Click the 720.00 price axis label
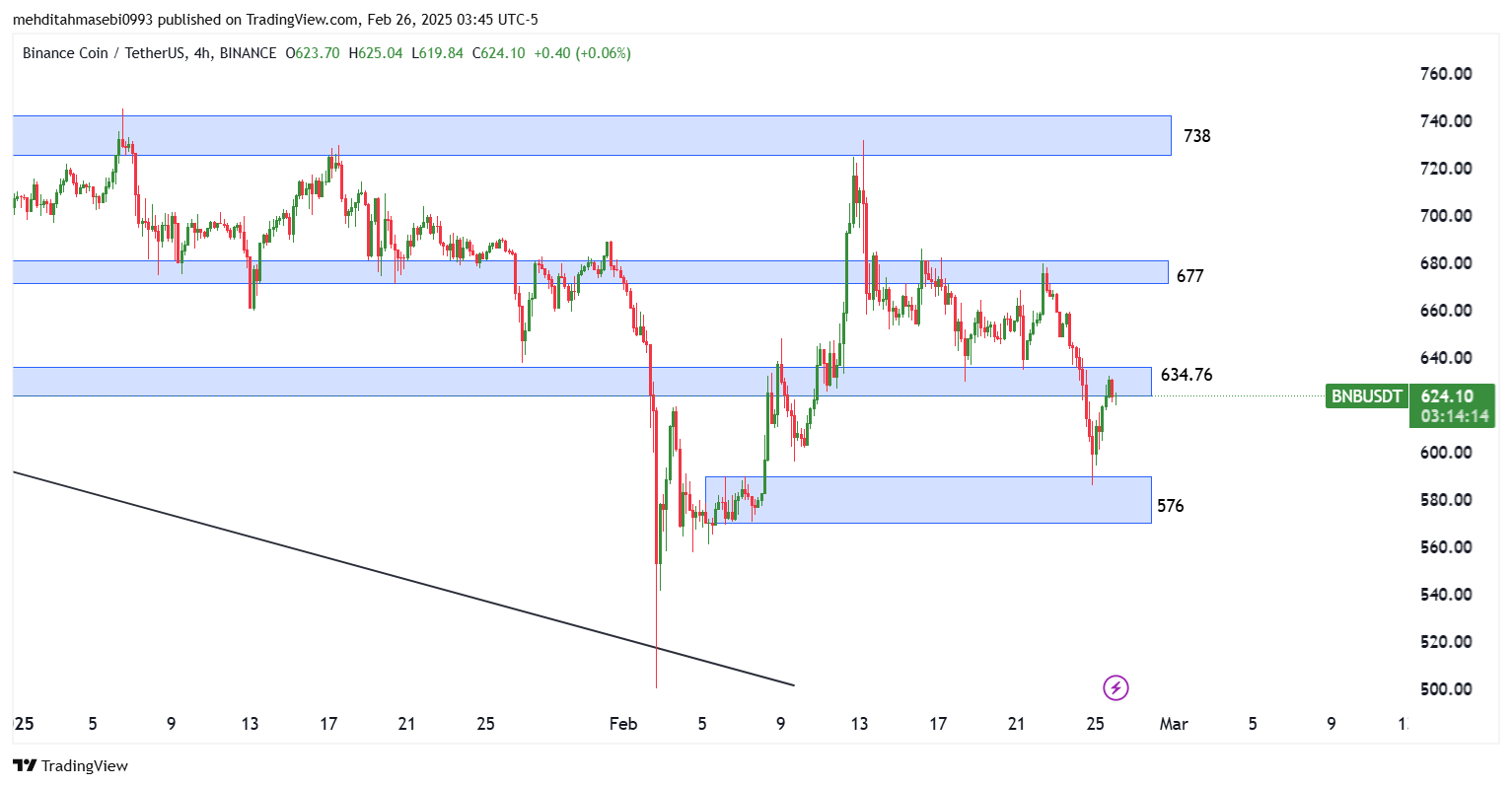This screenshot has width=1512, height=787. [1446, 169]
